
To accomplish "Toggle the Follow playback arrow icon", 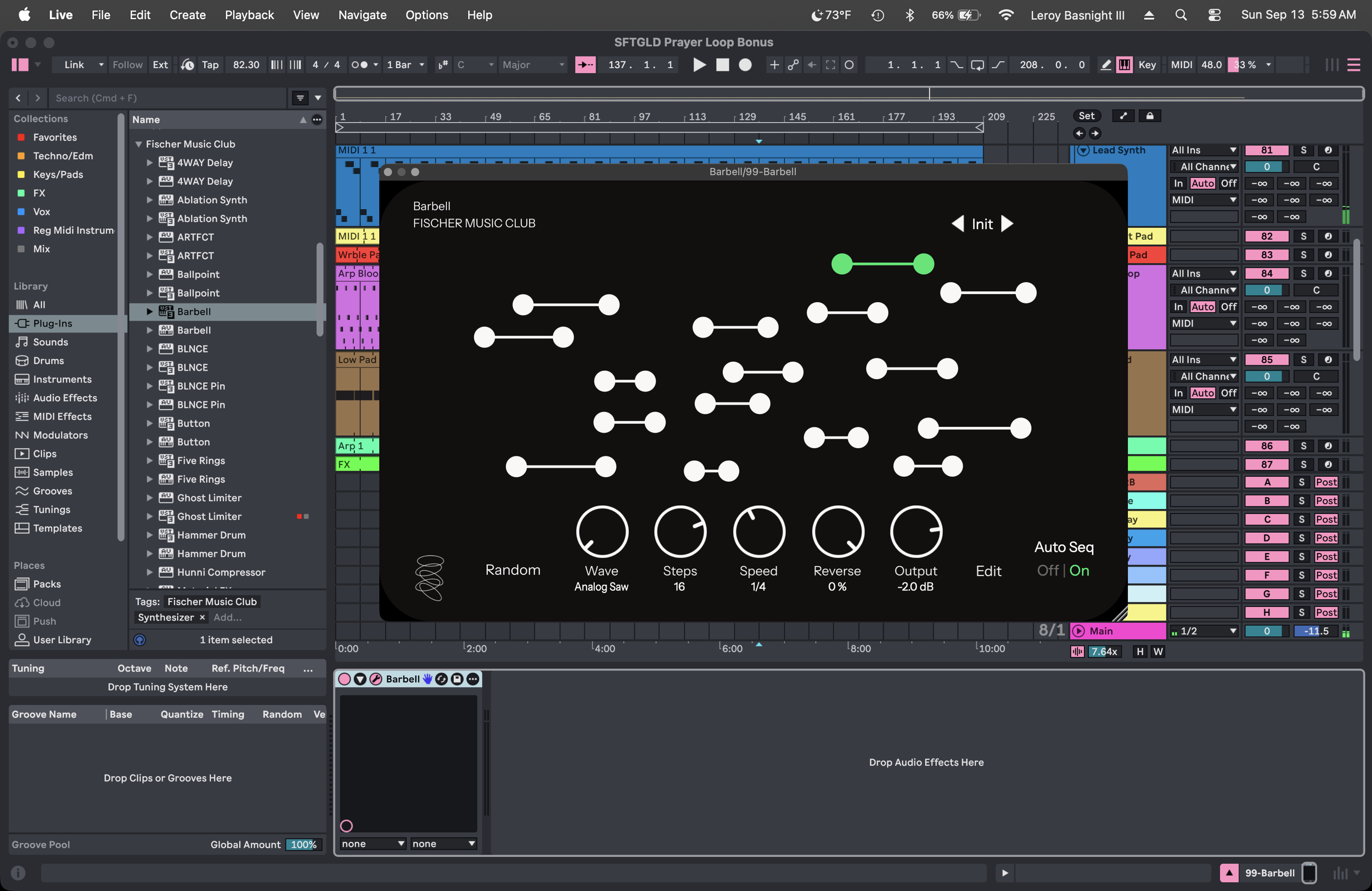I will (585, 65).
